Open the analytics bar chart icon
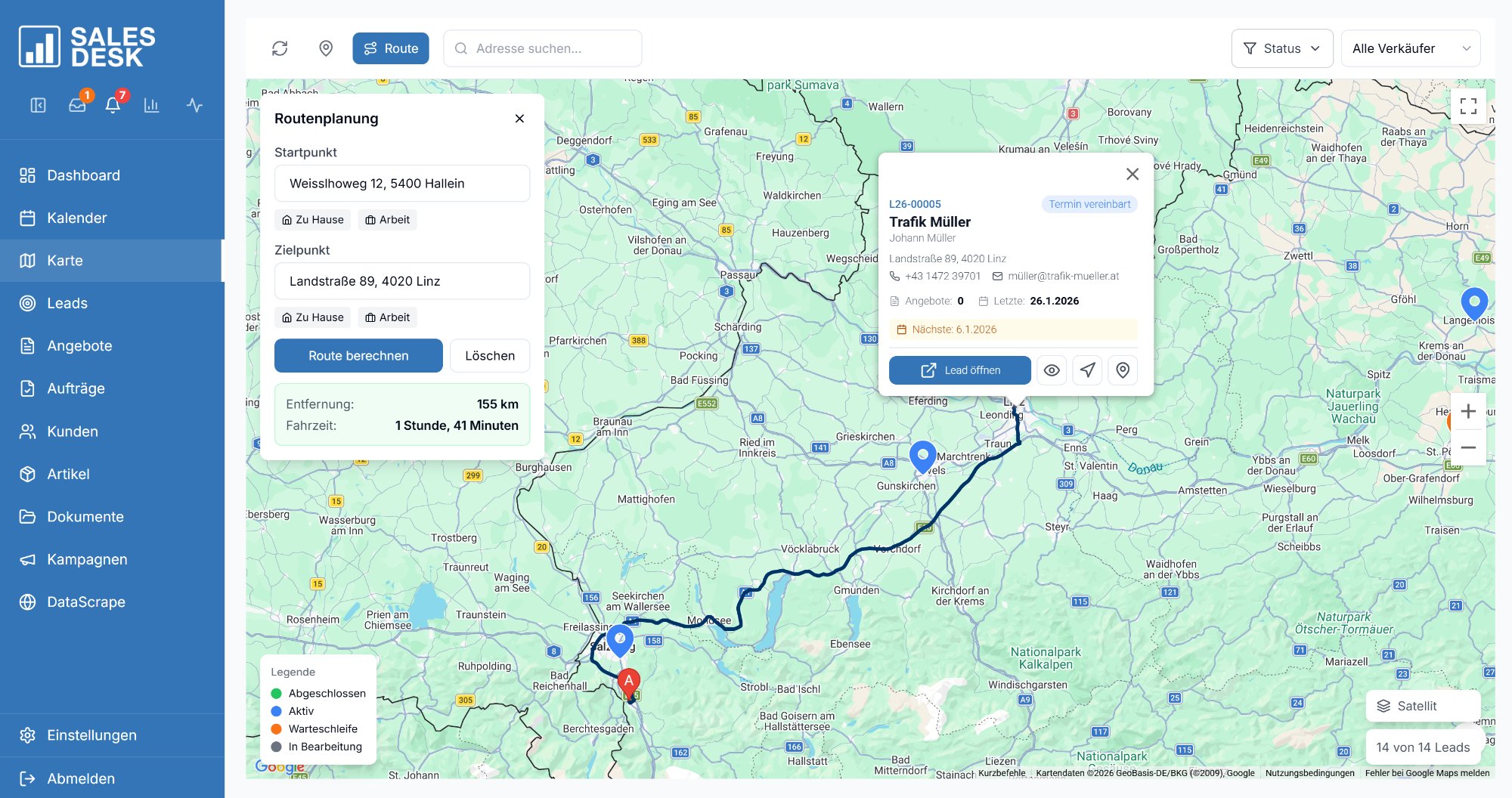The height and width of the screenshot is (798, 1512). pos(152,106)
